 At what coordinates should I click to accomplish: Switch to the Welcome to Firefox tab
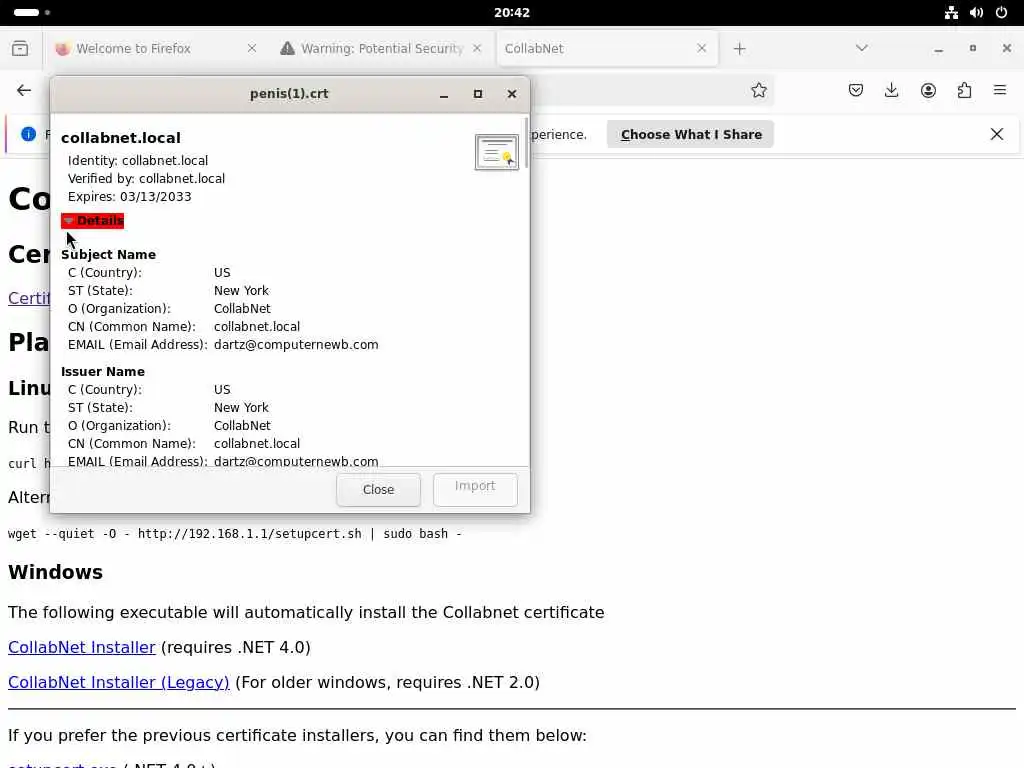154,48
